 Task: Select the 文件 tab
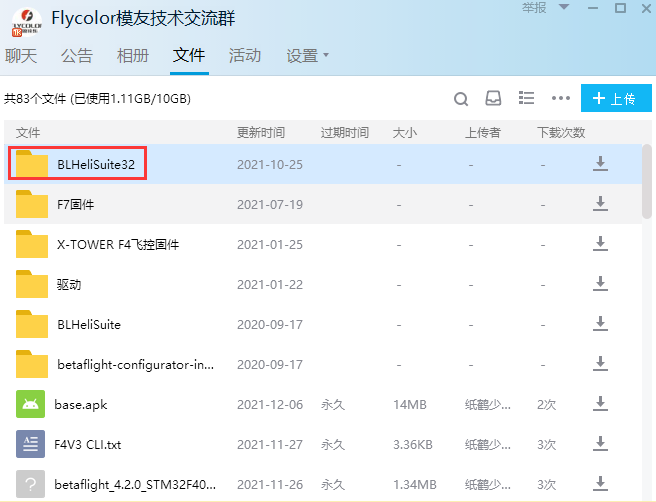(189, 56)
